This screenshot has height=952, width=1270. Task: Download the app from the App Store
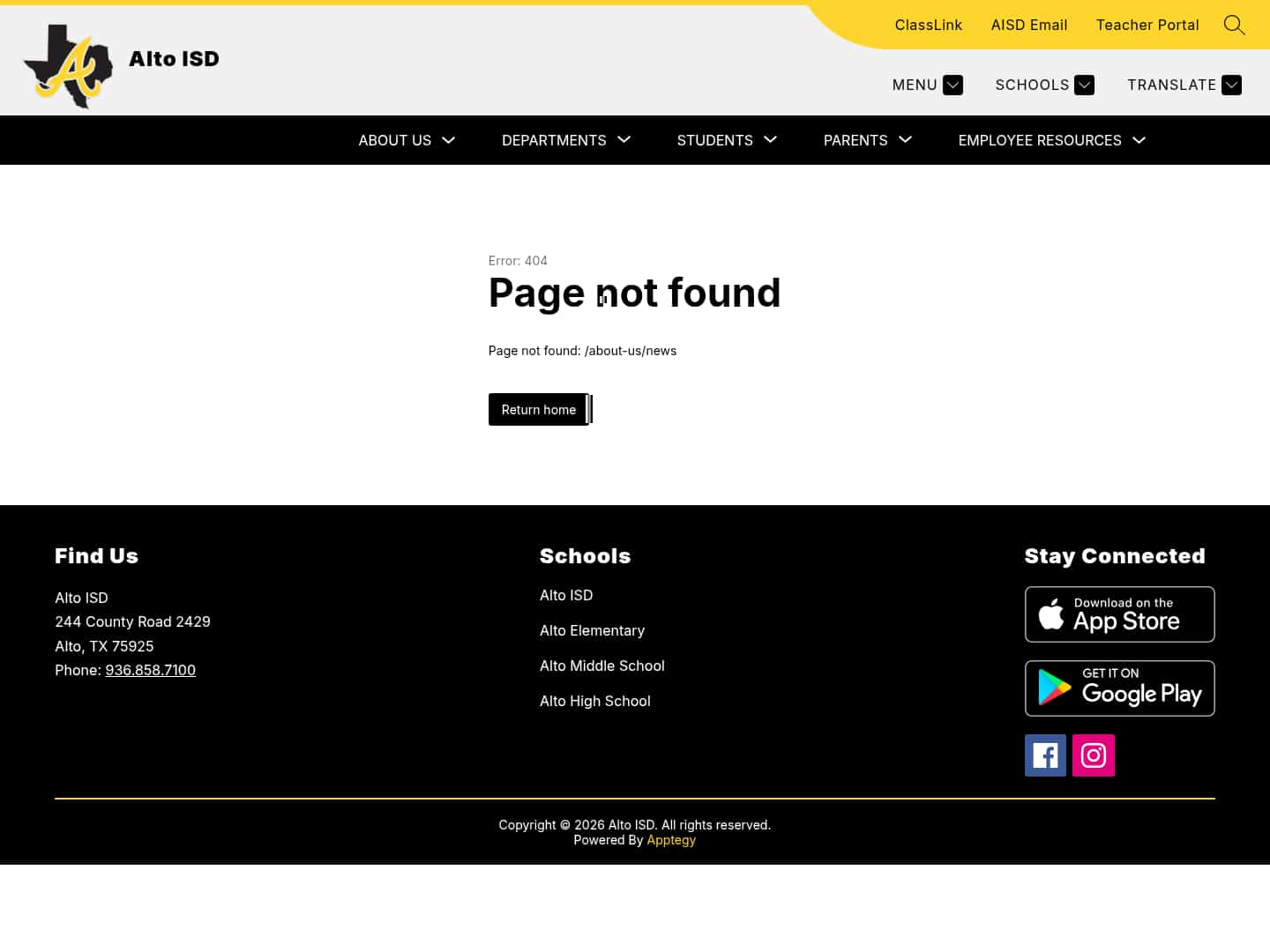pyautogui.click(x=1119, y=614)
